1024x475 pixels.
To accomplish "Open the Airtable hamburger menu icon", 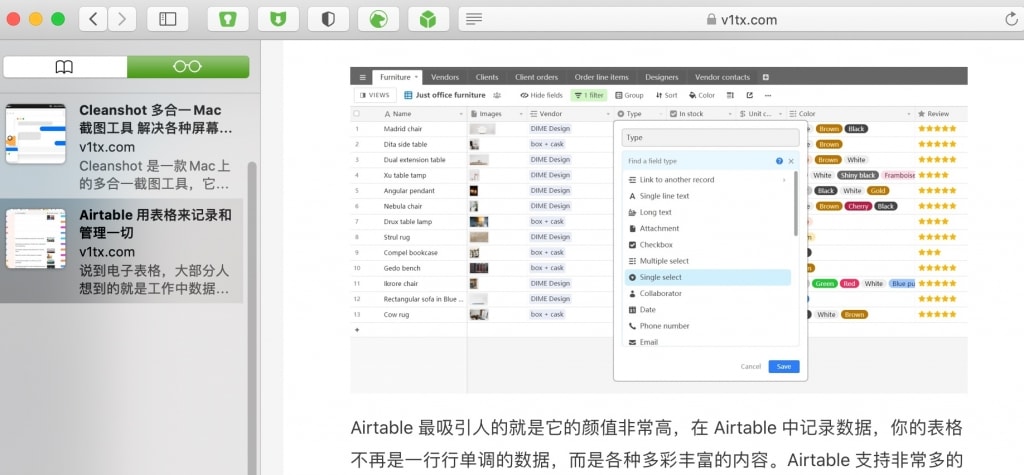I will pos(362,77).
